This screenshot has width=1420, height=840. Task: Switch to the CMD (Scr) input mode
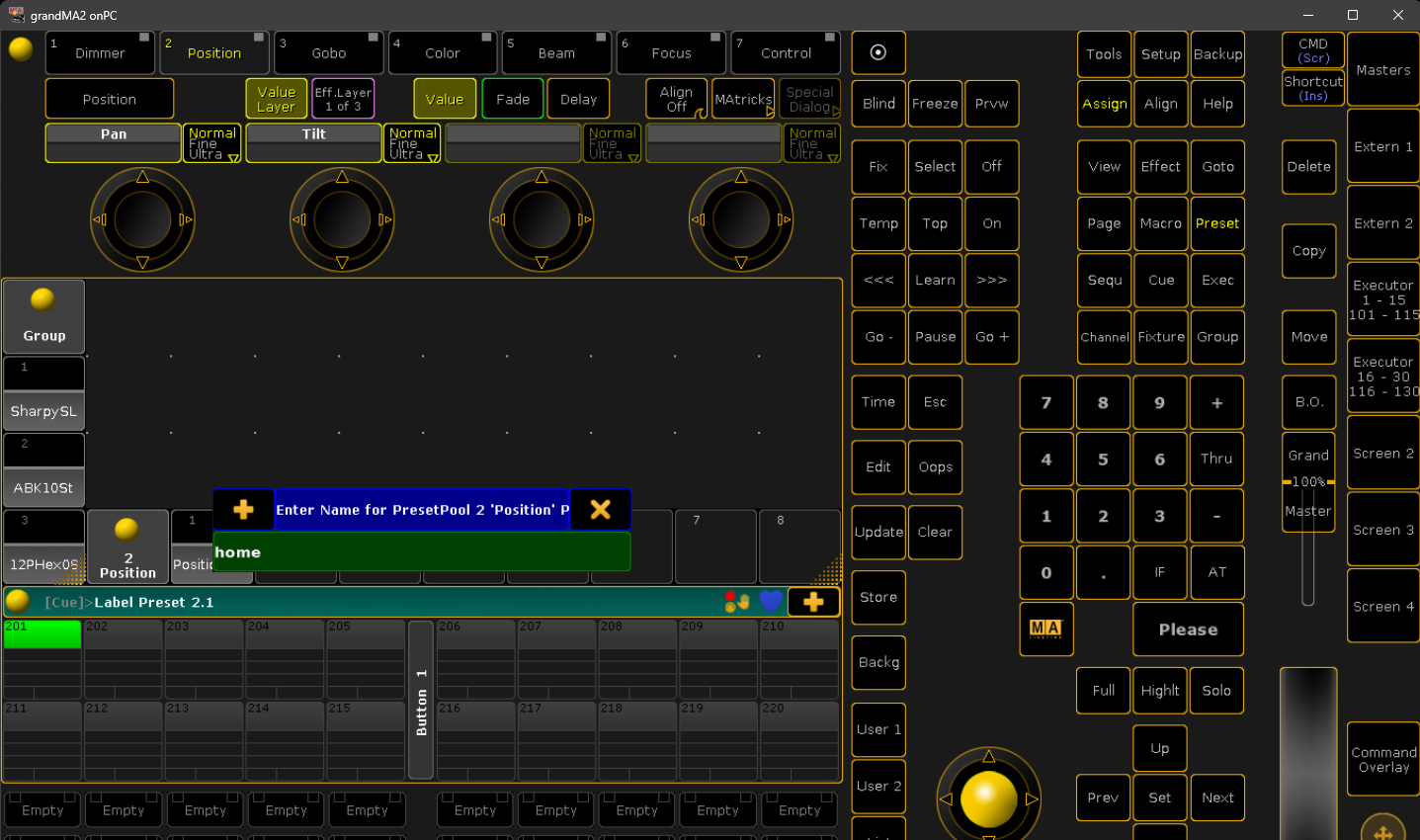pyautogui.click(x=1313, y=50)
